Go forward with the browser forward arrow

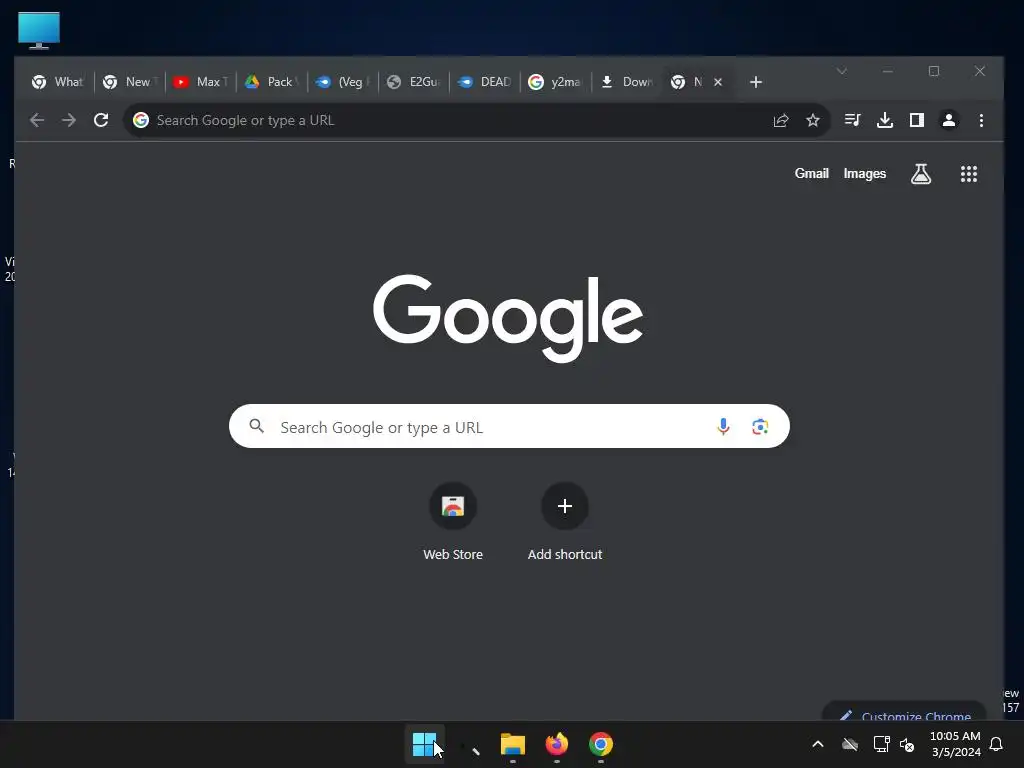(69, 120)
